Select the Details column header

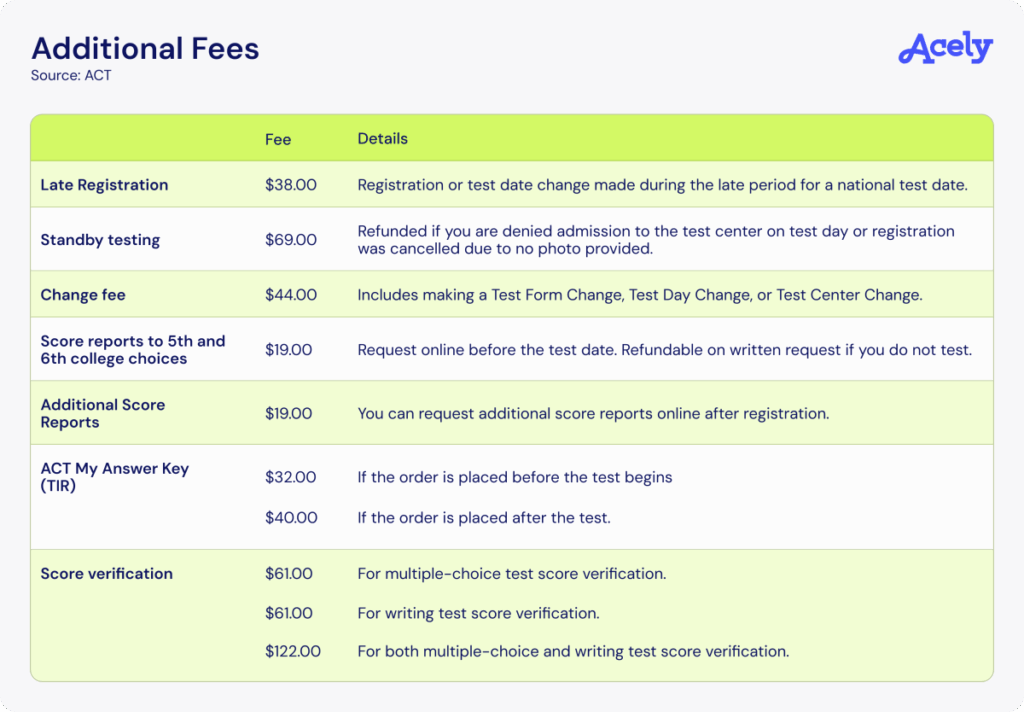coord(383,139)
